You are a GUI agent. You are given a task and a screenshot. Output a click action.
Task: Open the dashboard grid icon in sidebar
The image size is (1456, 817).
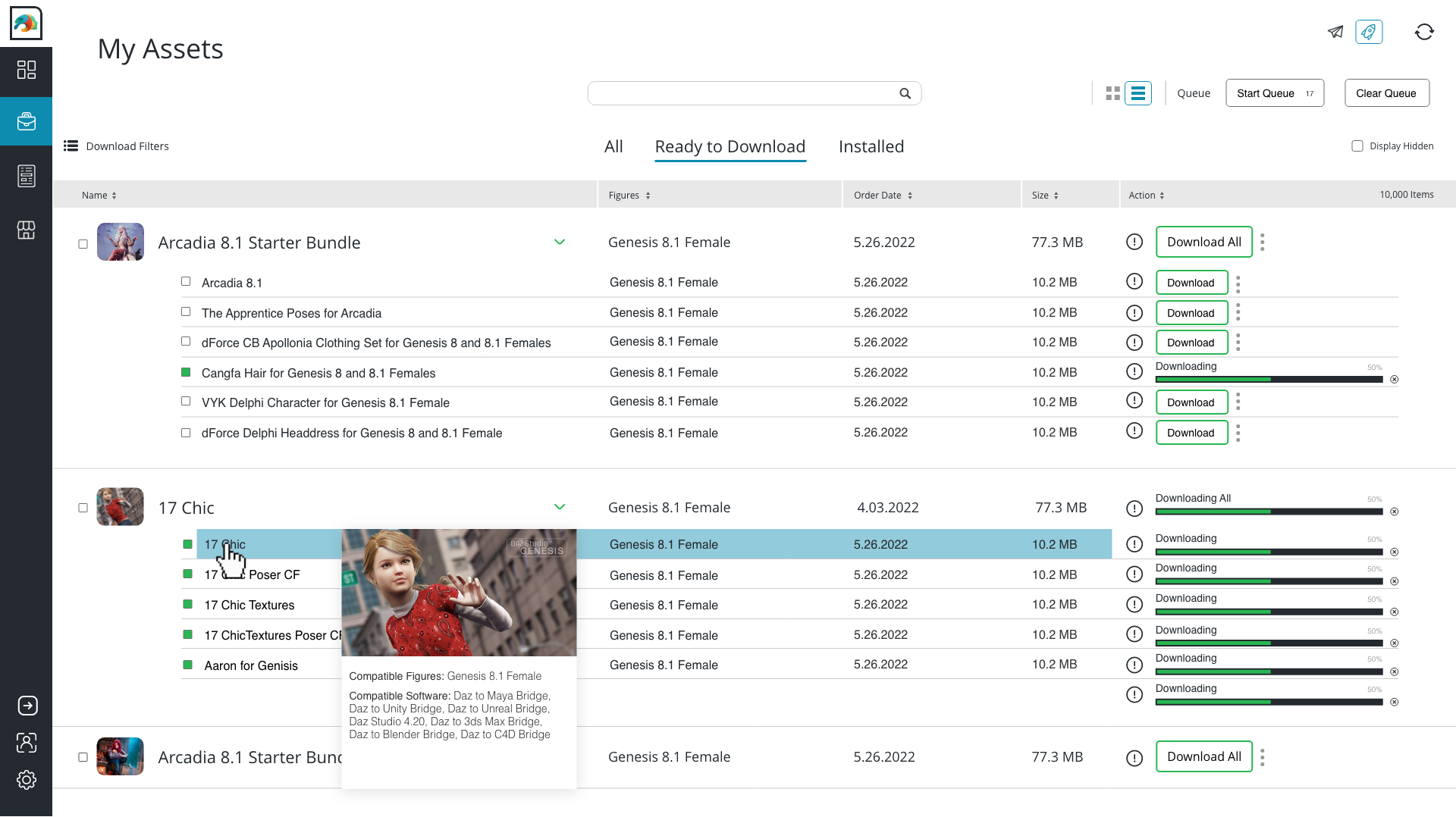coord(27,70)
